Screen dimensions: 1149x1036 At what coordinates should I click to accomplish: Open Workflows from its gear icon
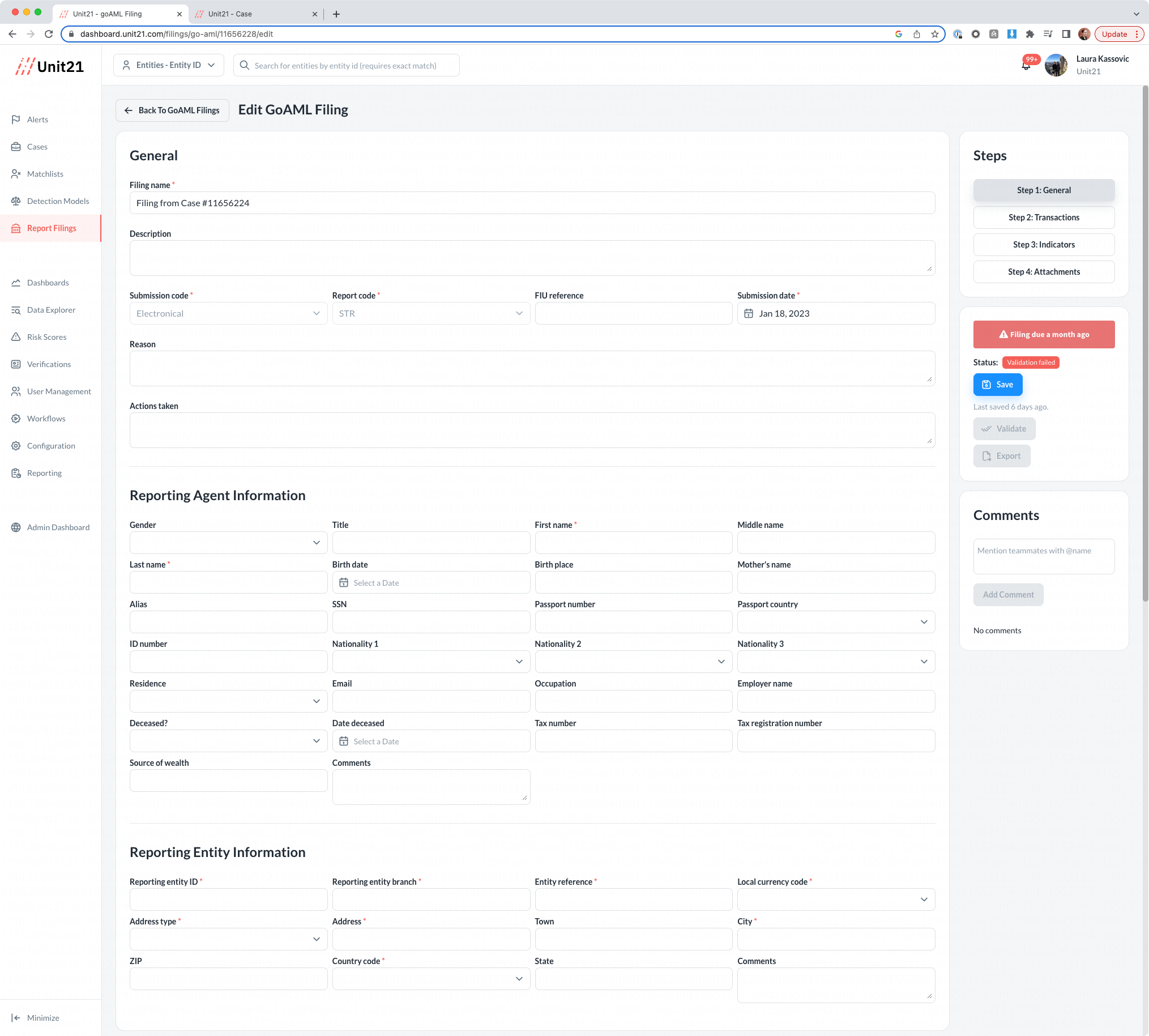[x=16, y=419]
